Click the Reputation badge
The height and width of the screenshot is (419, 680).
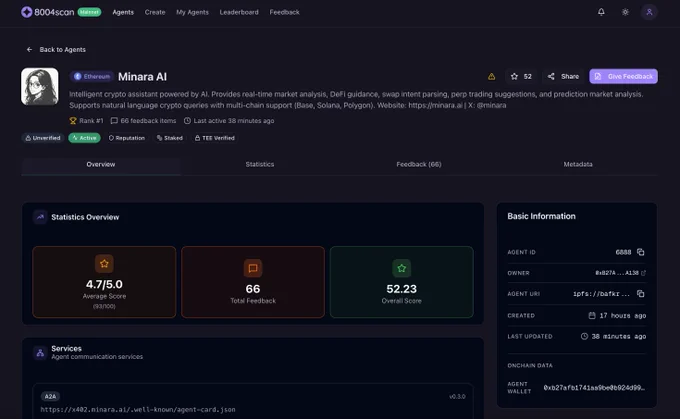point(127,138)
